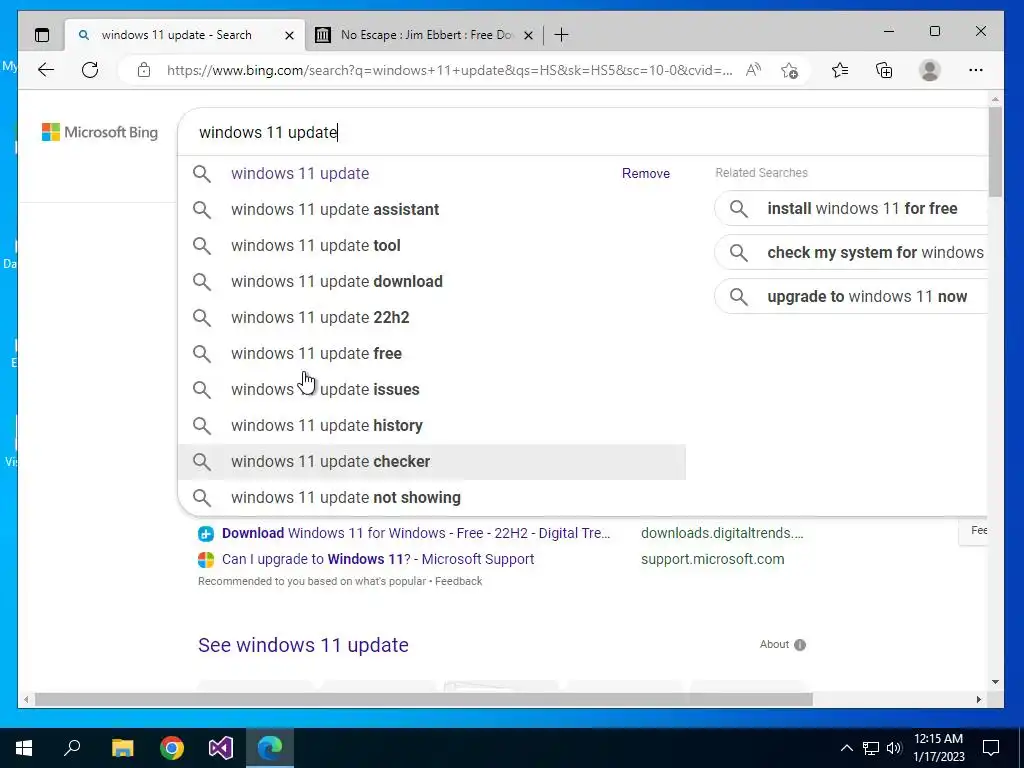Choose suggestion 'windows 11 update issues'

(x=432, y=389)
